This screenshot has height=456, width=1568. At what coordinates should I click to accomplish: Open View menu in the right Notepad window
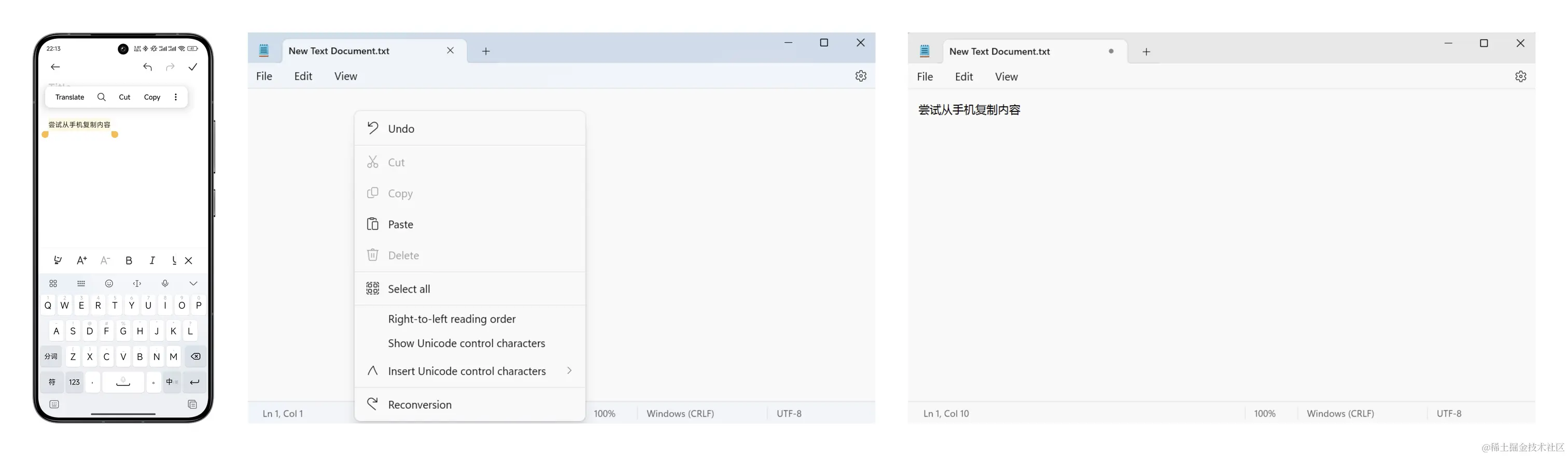click(x=1006, y=77)
